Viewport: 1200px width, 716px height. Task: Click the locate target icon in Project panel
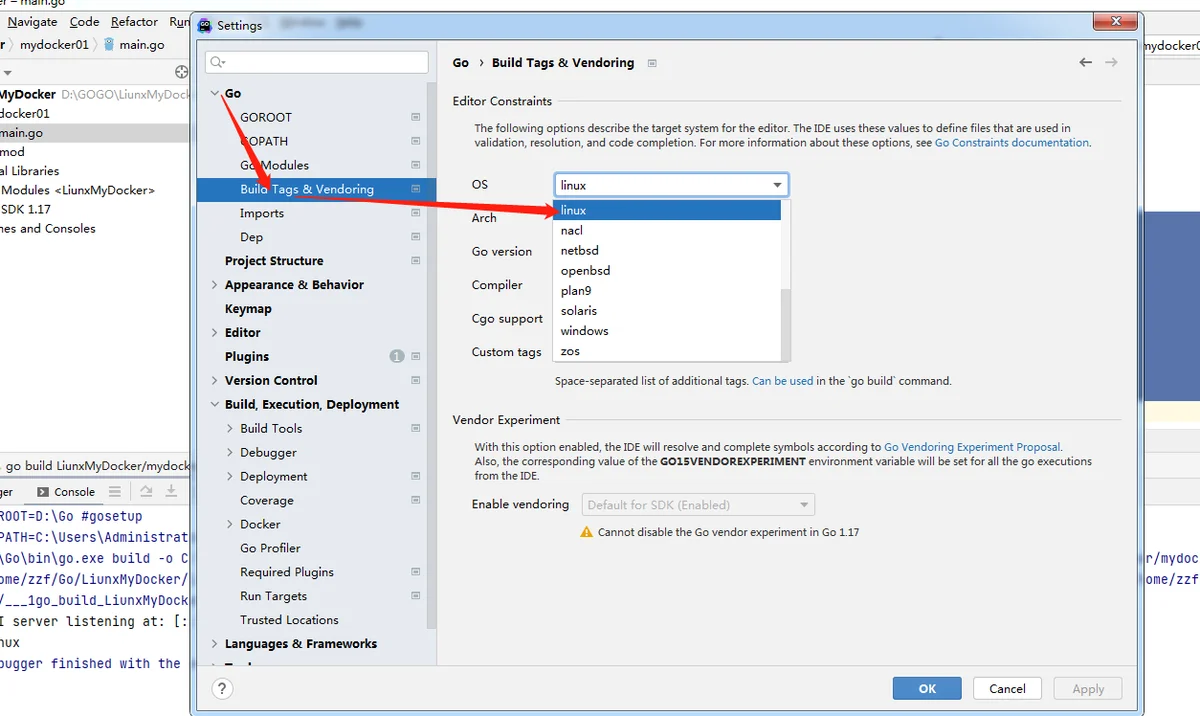point(181,72)
